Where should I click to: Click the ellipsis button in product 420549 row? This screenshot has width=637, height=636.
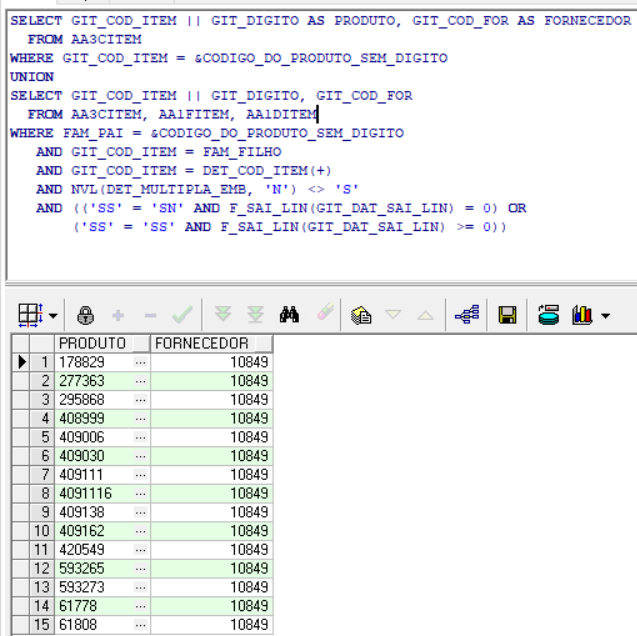click(141, 550)
